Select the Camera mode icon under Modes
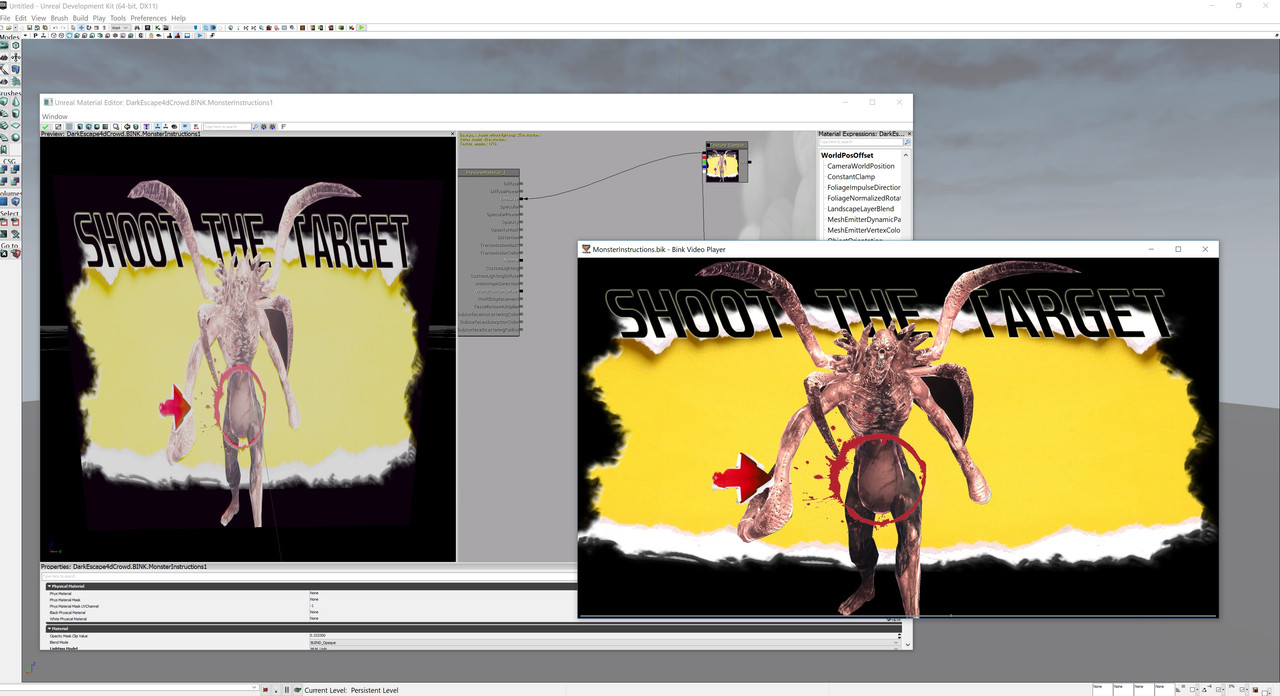Viewport: 1280px width, 696px height. pos(5,45)
